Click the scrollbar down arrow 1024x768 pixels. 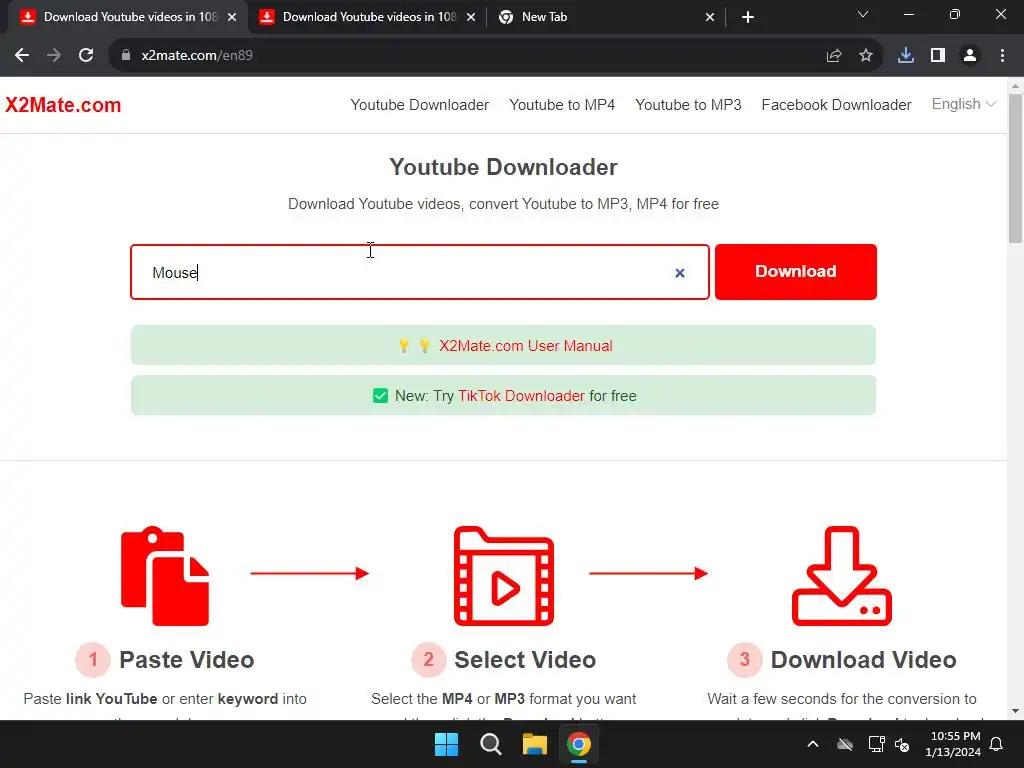pos(1016,711)
